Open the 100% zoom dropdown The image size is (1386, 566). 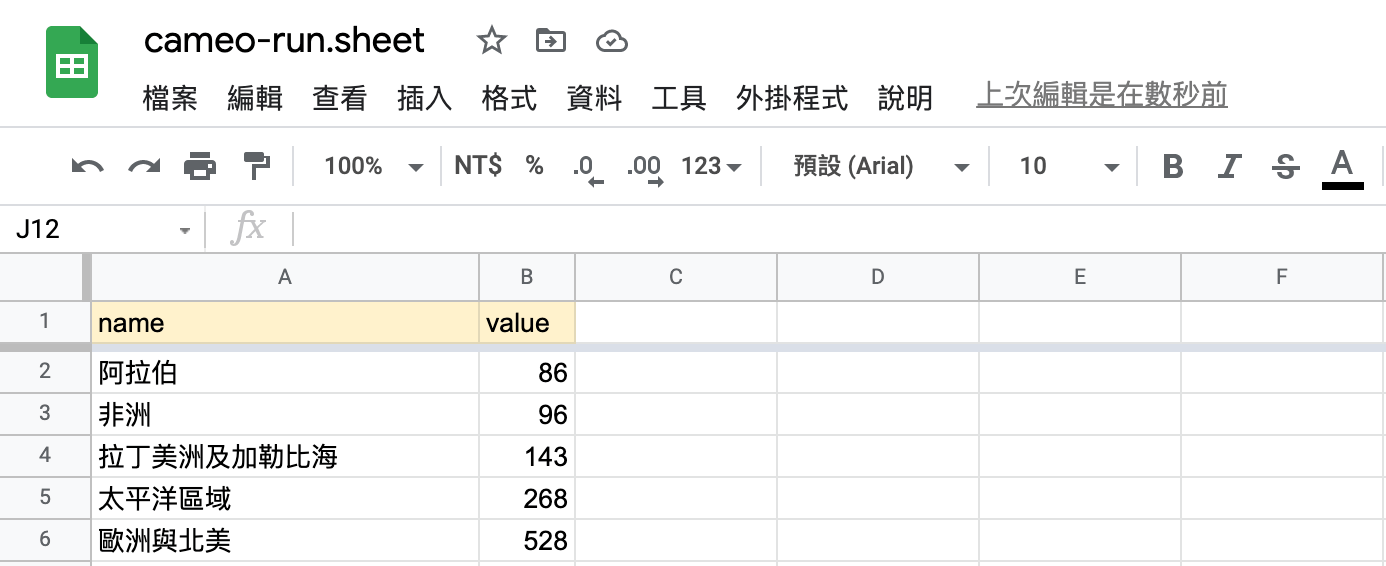point(373,166)
